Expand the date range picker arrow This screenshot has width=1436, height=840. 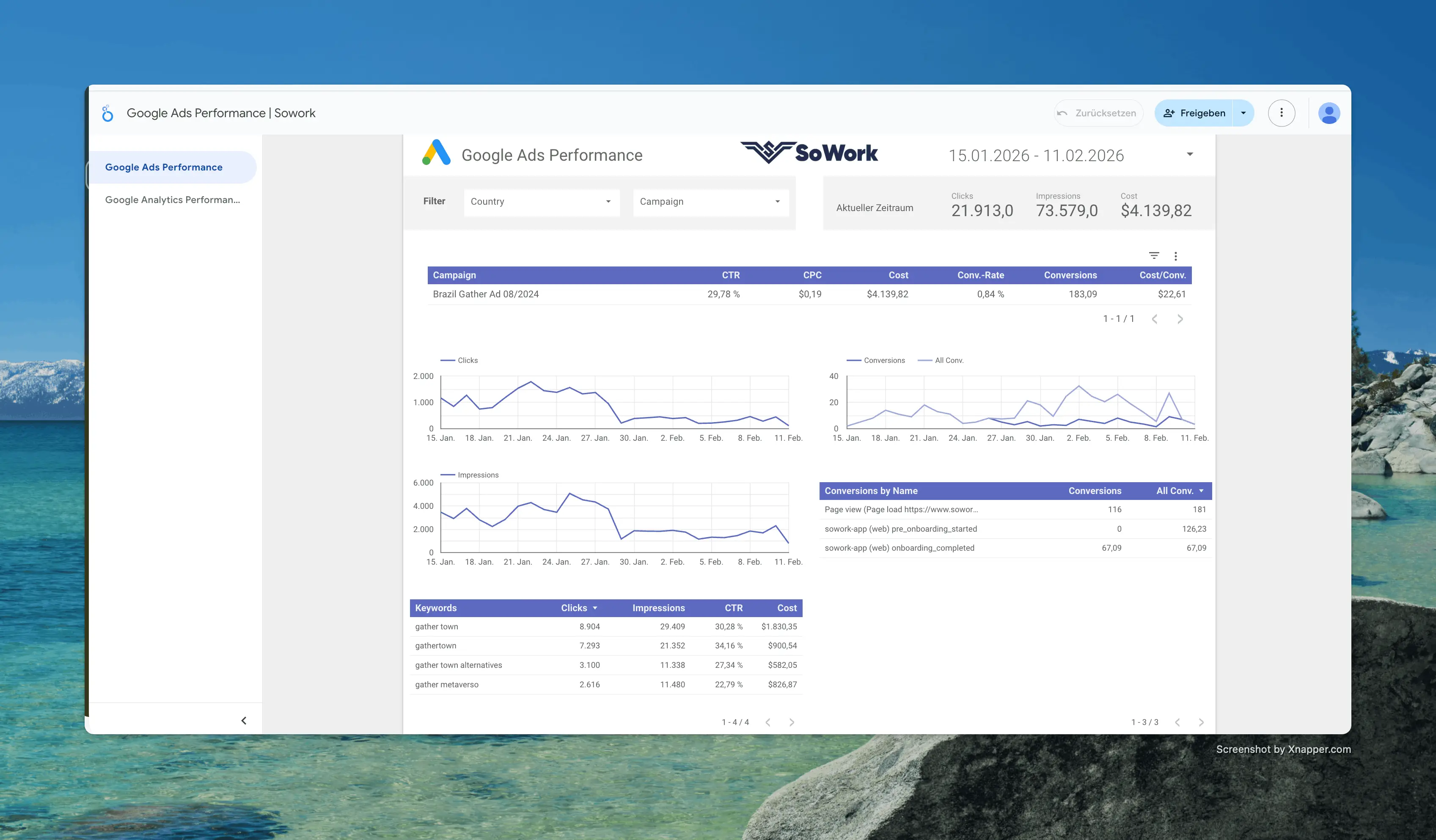click(x=1190, y=154)
